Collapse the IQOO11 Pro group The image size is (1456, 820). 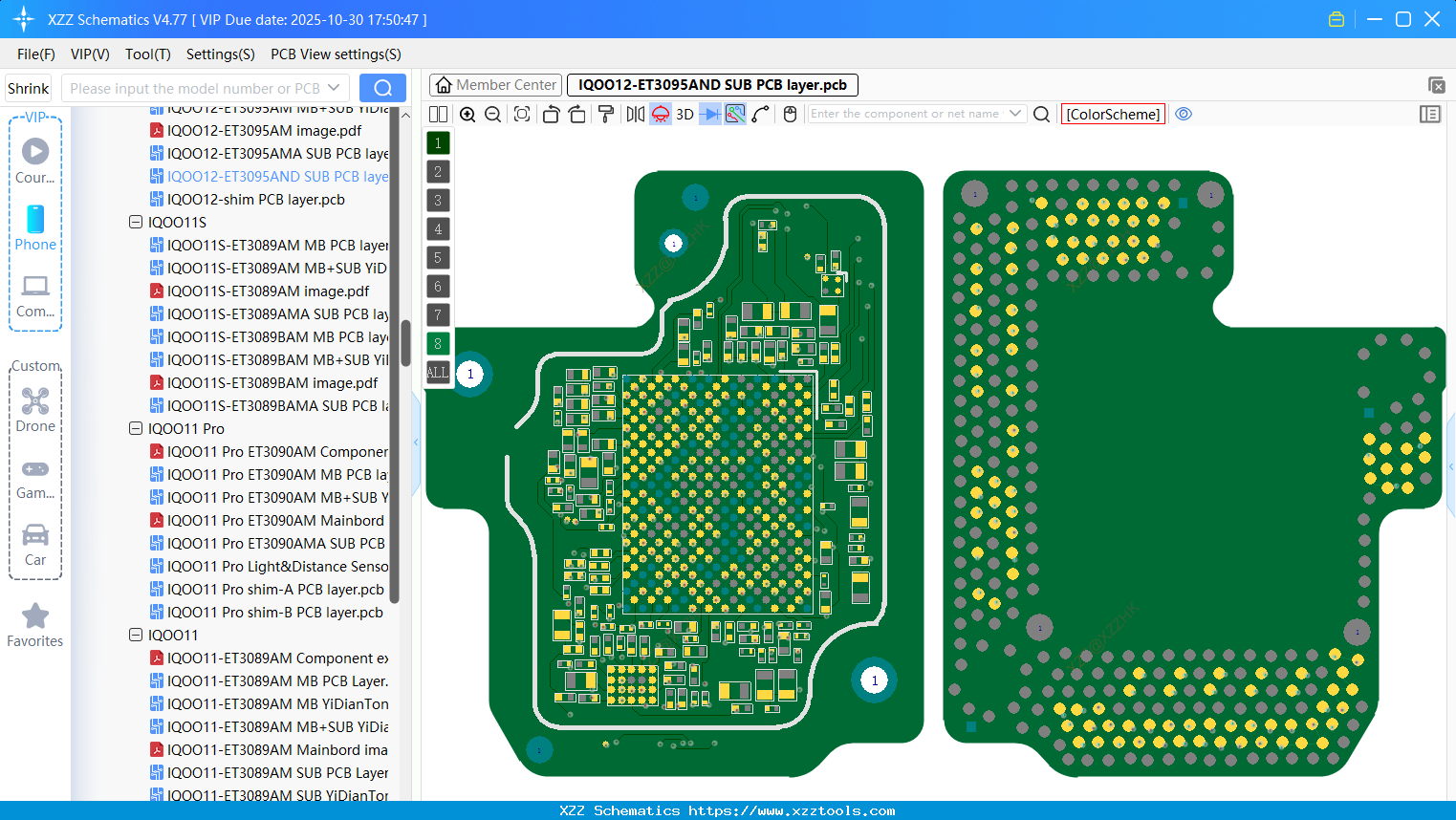tap(136, 428)
